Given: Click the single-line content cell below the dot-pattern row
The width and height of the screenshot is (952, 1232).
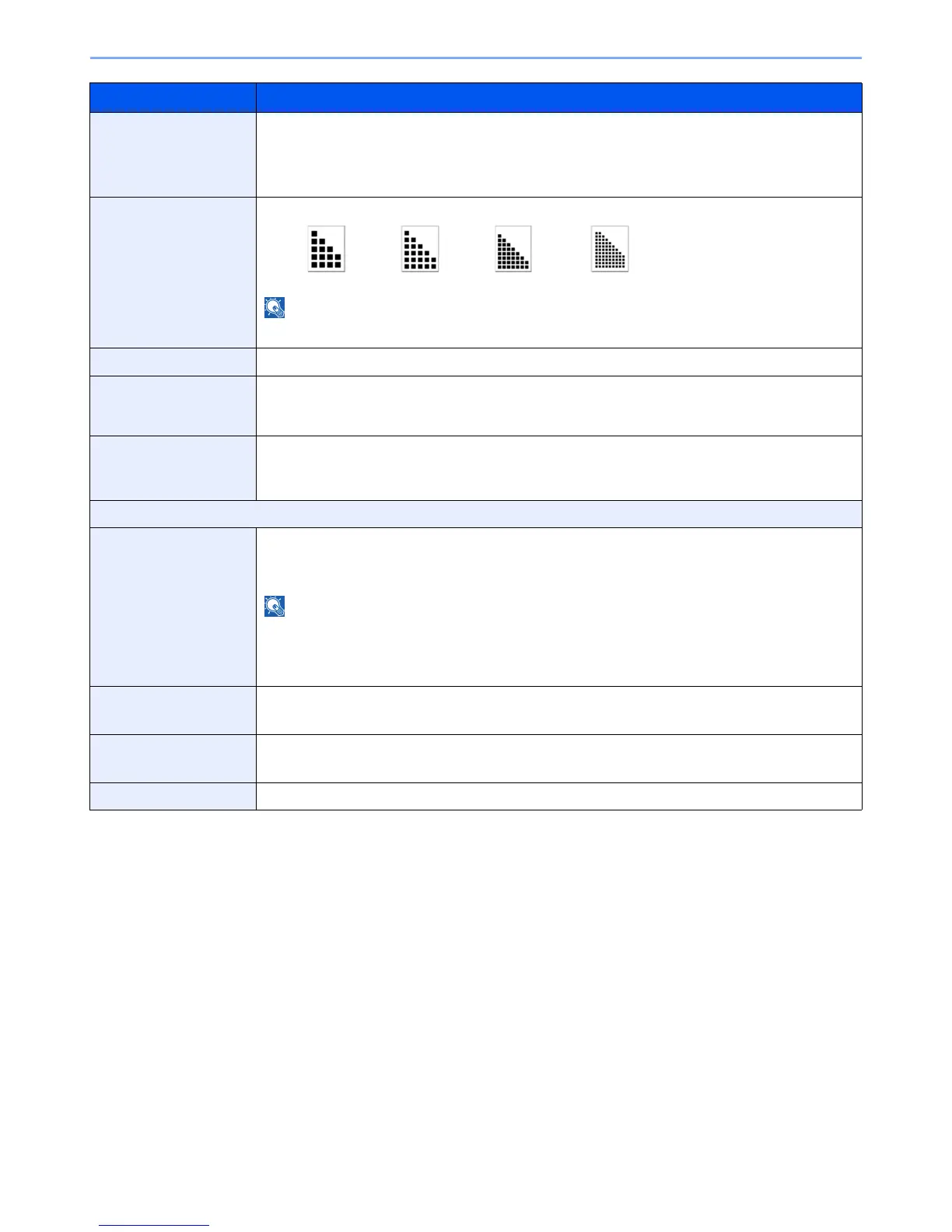Looking at the screenshot, I should 558,362.
